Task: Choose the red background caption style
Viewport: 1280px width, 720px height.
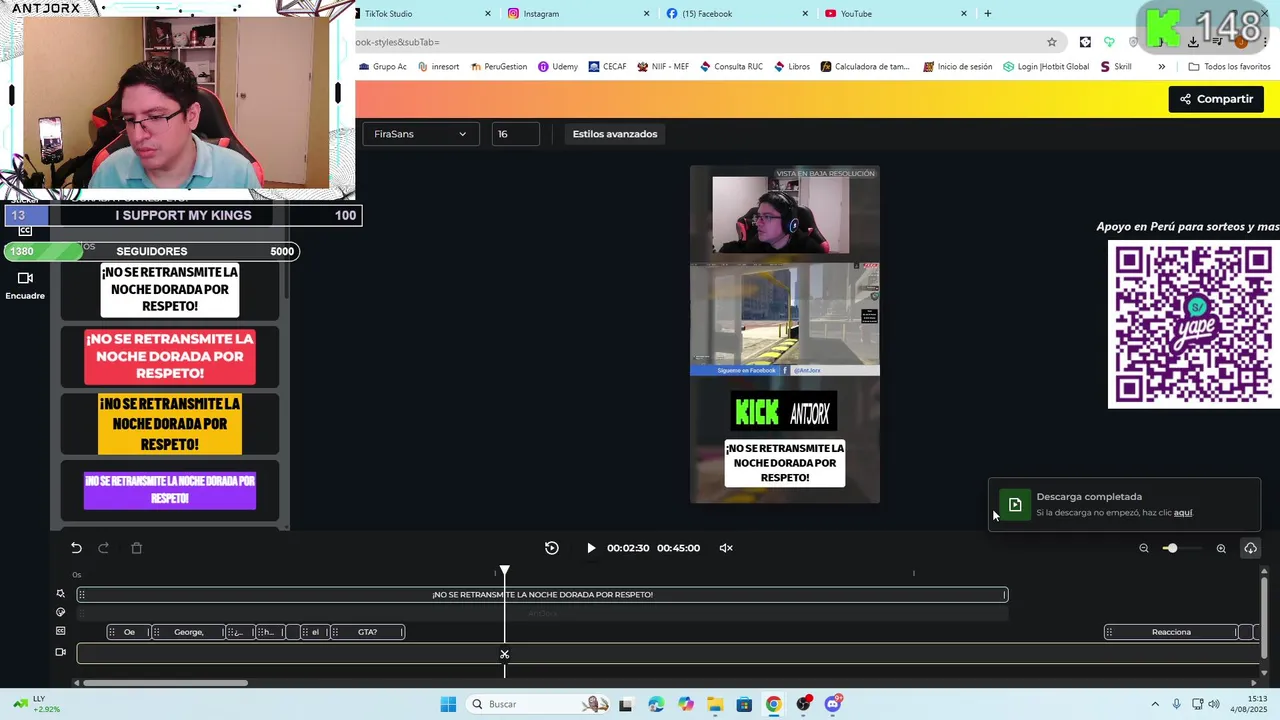Action: [170, 357]
